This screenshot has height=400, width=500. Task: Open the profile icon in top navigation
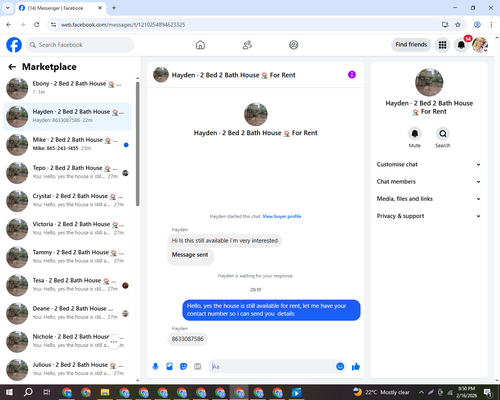[294, 45]
